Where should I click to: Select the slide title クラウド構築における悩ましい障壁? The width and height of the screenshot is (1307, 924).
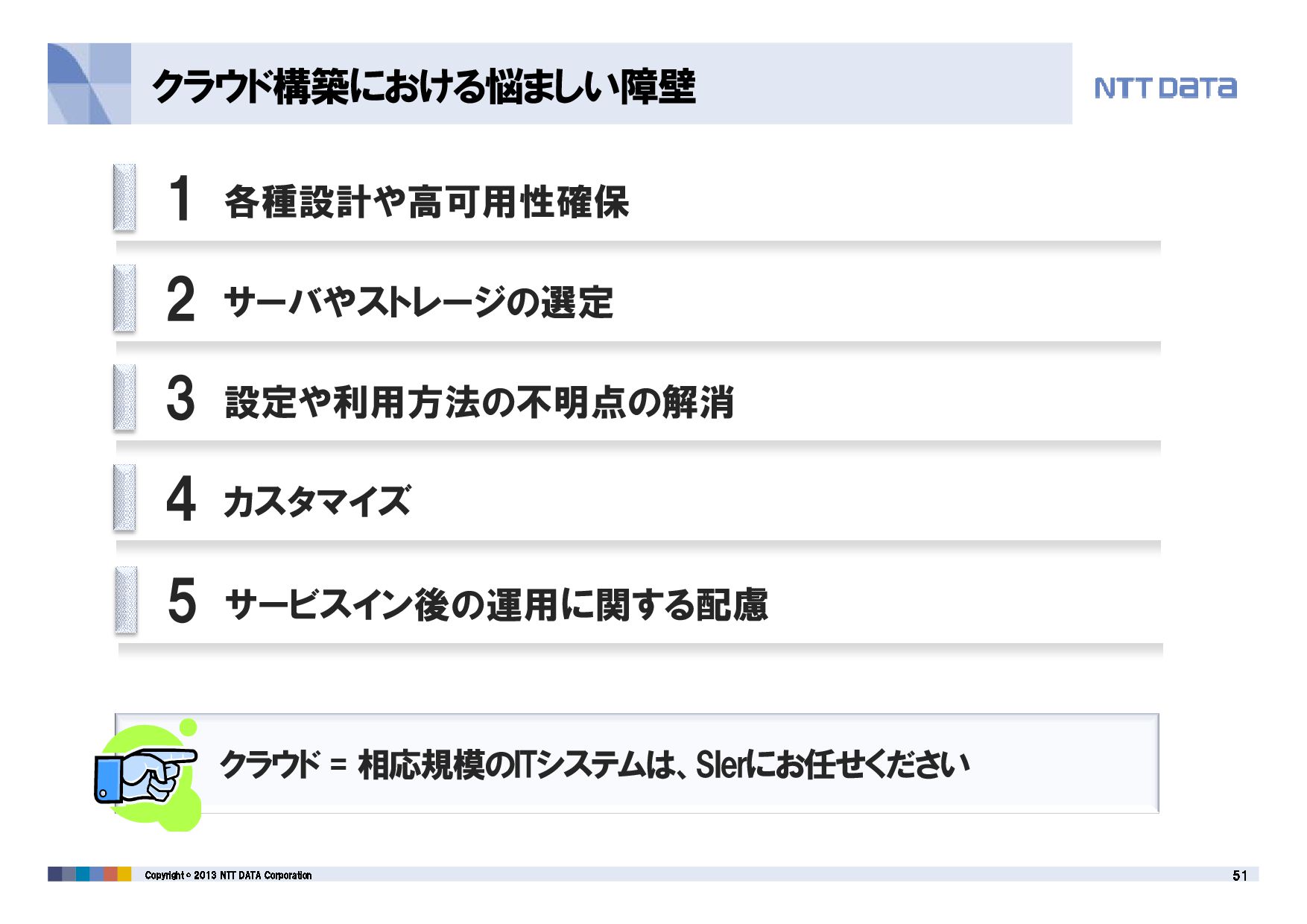[424, 86]
